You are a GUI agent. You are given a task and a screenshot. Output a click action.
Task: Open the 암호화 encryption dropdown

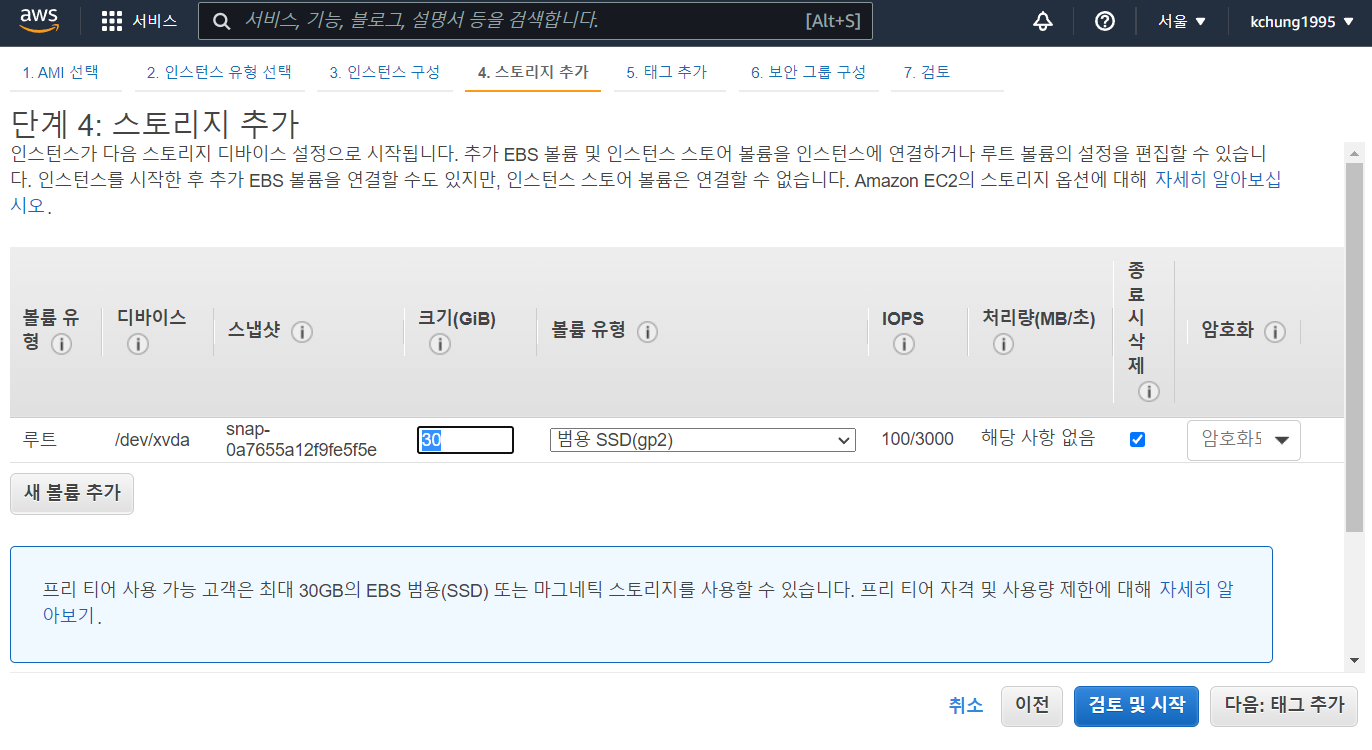pos(1244,440)
